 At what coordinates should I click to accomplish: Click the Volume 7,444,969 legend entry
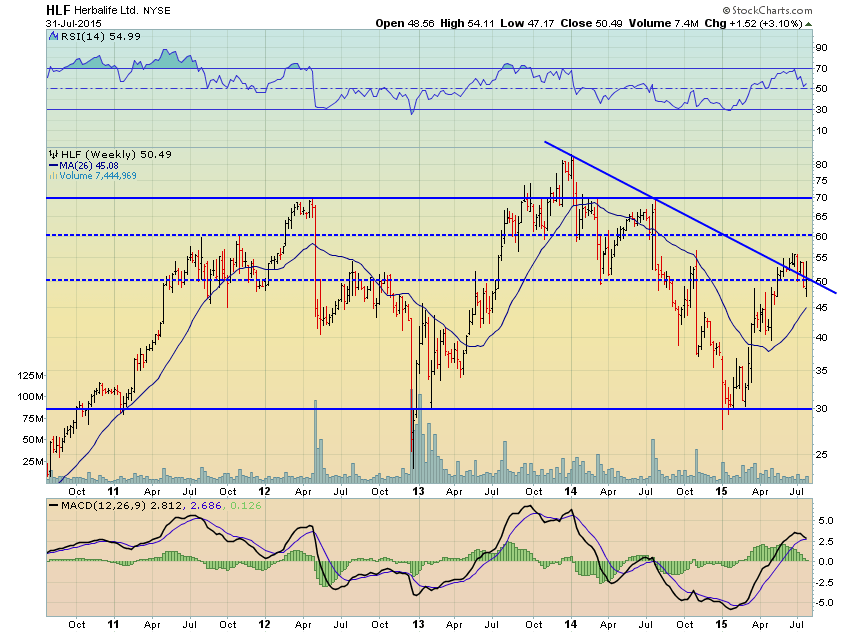pos(98,176)
